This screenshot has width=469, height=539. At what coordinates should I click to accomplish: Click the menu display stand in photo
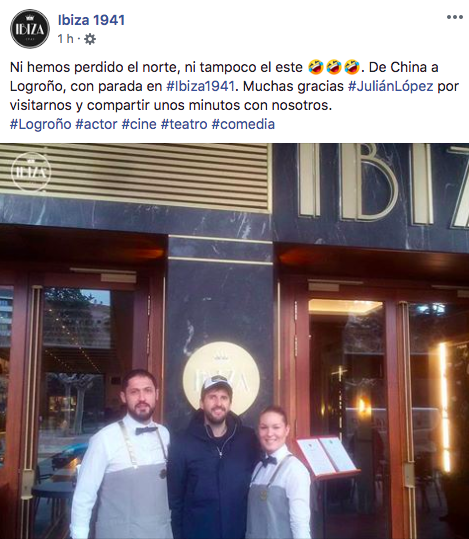pos(328,456)
